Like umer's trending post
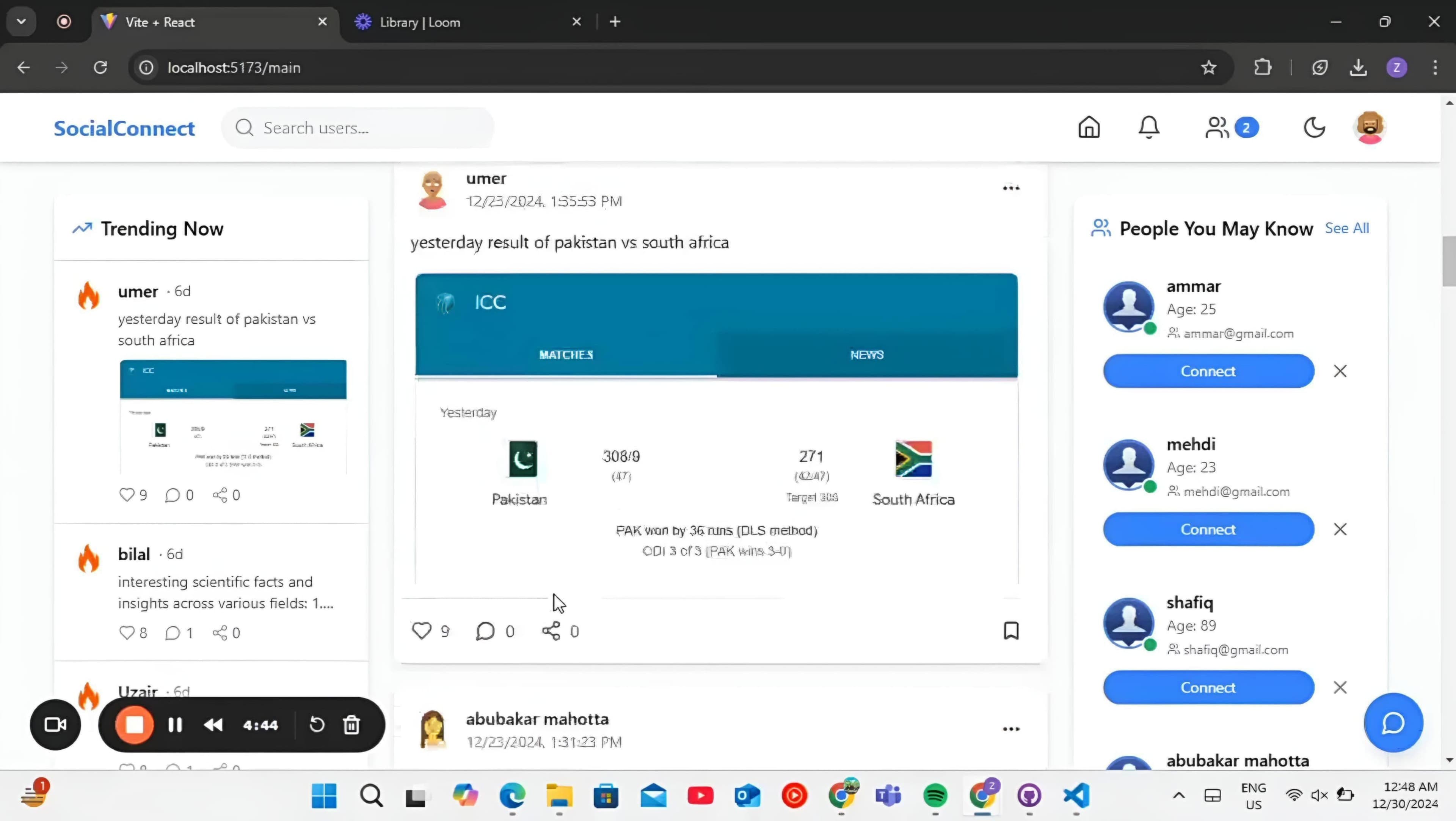This screenshot has width=1456, height=821. [x=127, y=495]
